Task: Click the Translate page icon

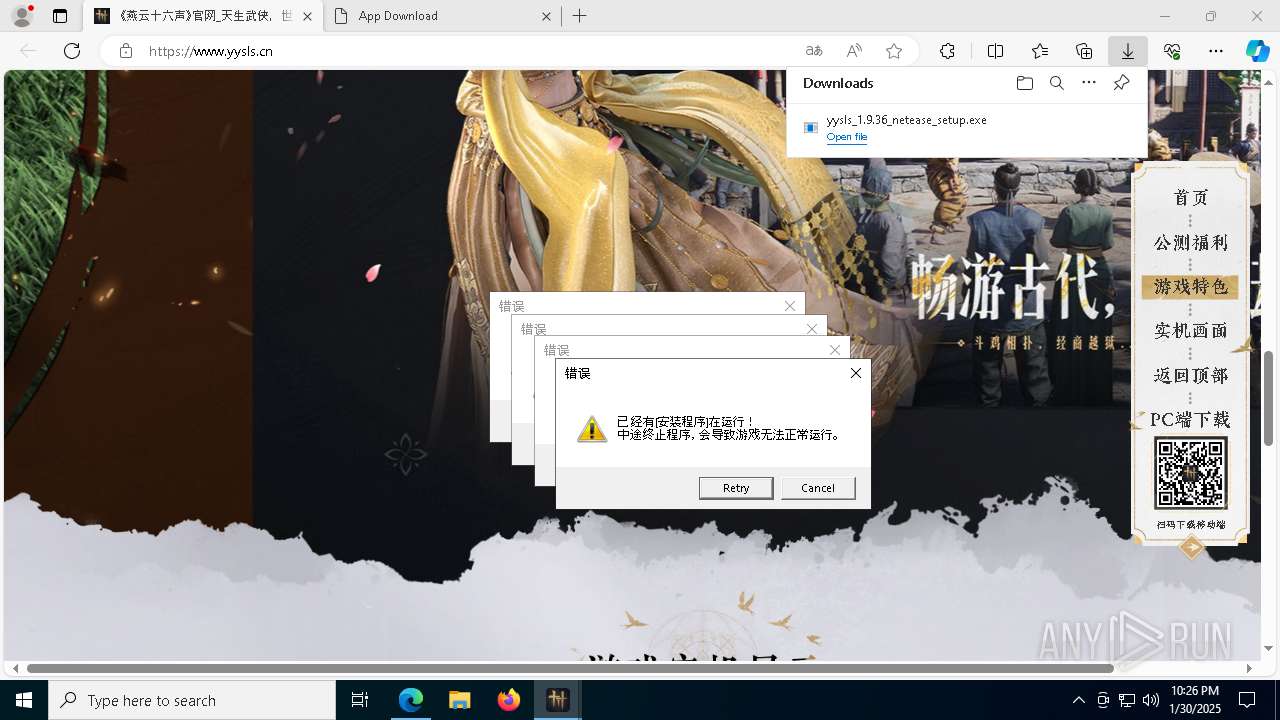Action: 814,51
